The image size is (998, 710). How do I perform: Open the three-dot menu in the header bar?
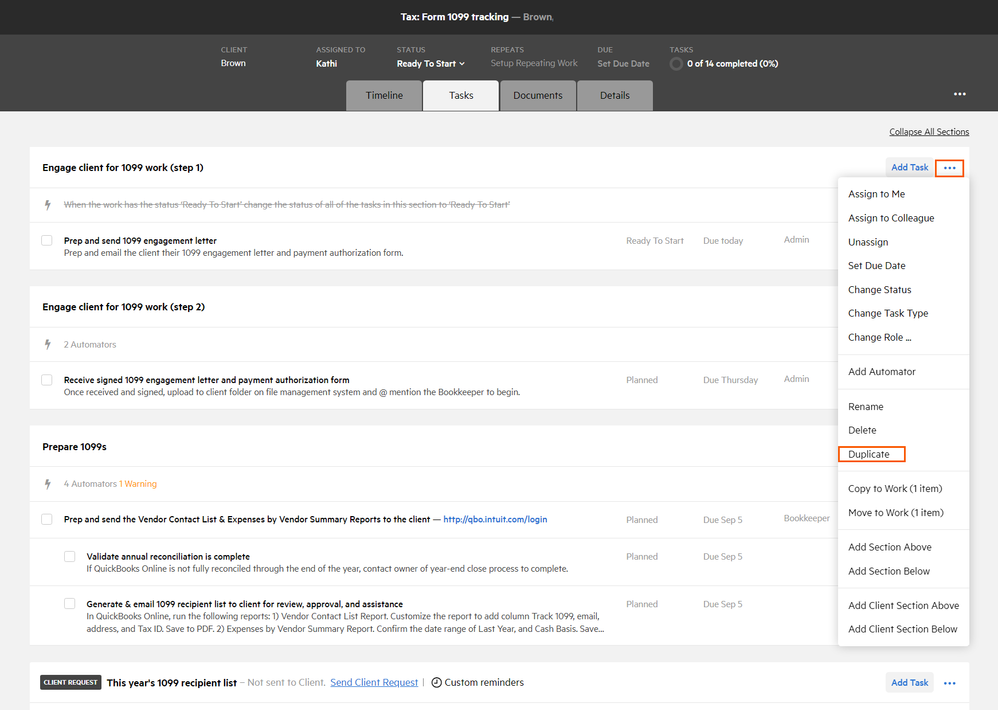pyautogui.click(x=959, y=94)
